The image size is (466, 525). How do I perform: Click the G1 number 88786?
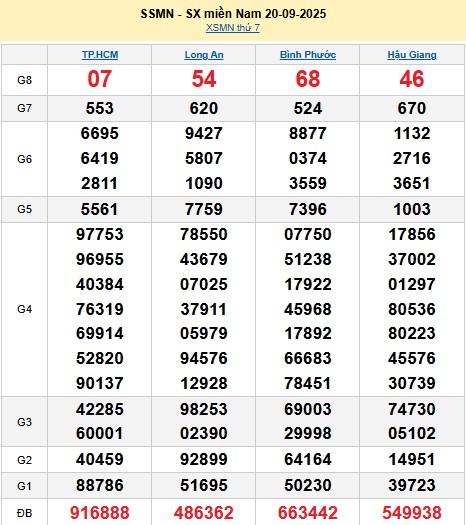(x=100, y=485)
